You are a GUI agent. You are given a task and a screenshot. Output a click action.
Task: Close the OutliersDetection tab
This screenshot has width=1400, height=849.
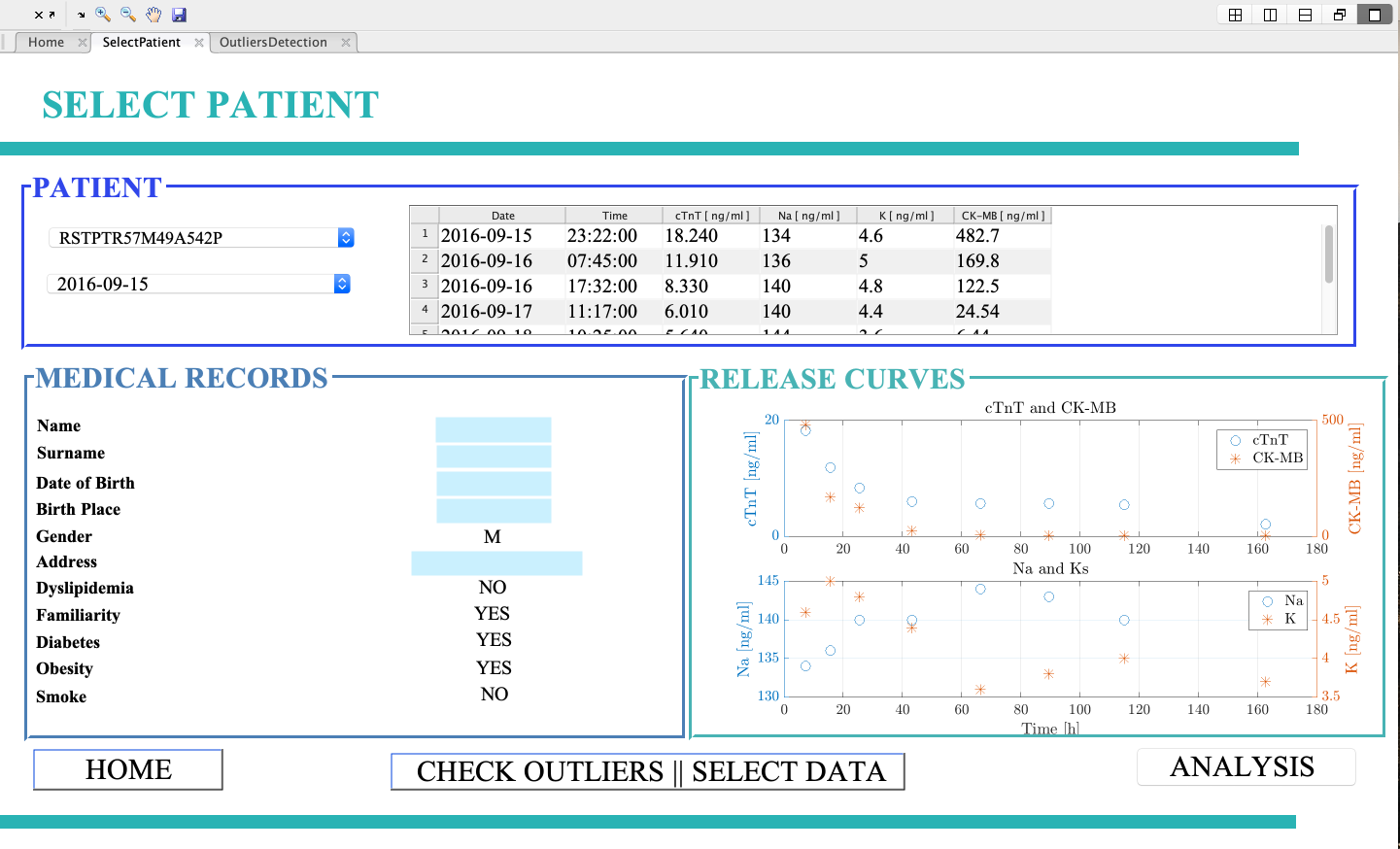(x=346, y=43)
